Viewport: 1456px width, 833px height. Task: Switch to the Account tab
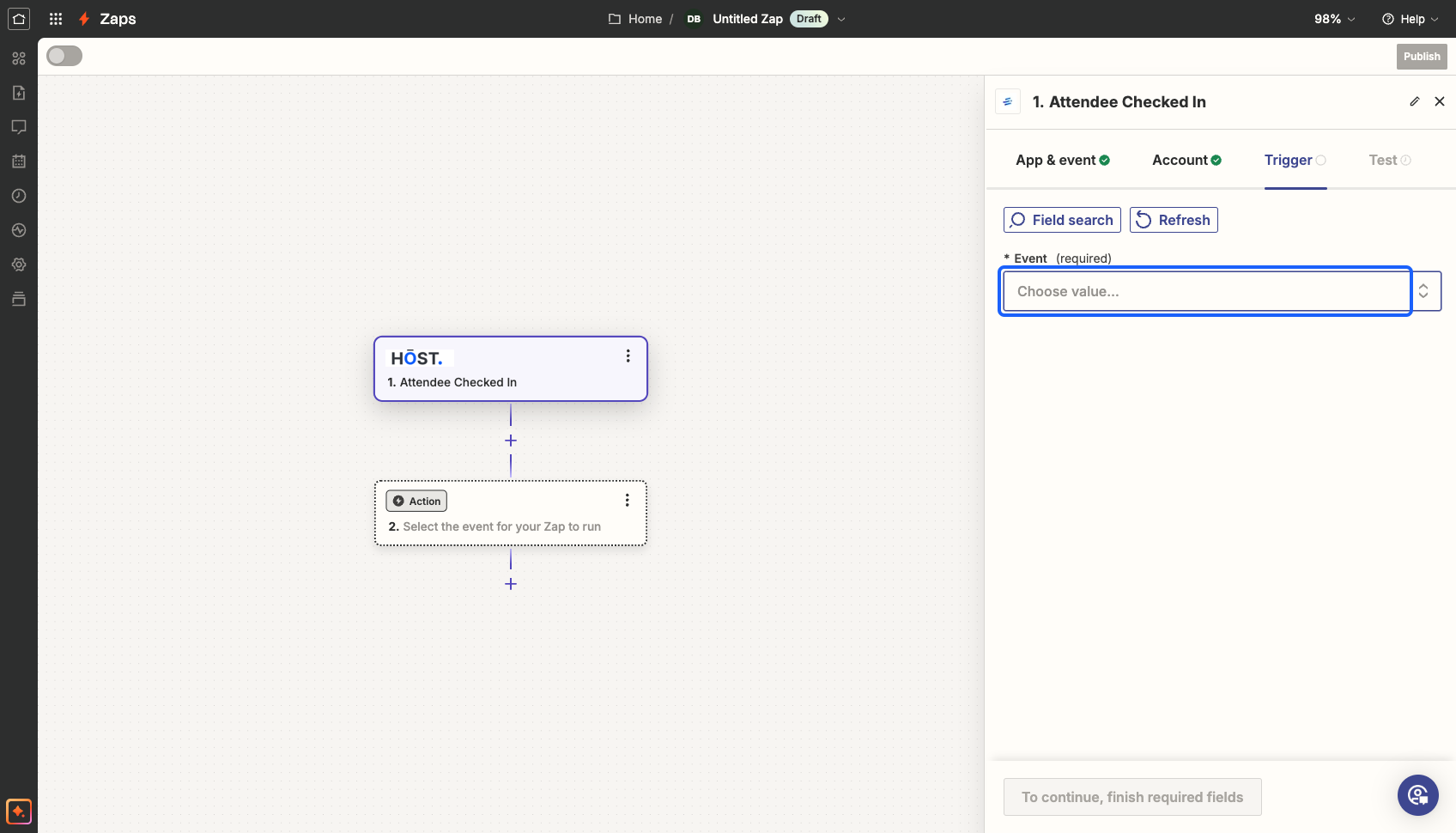[x=1186, y=160]
